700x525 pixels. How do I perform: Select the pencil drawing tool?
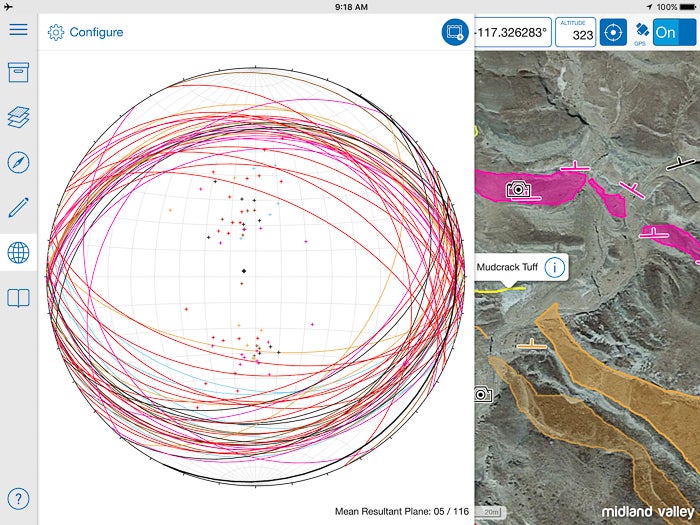tap(18, 208)
